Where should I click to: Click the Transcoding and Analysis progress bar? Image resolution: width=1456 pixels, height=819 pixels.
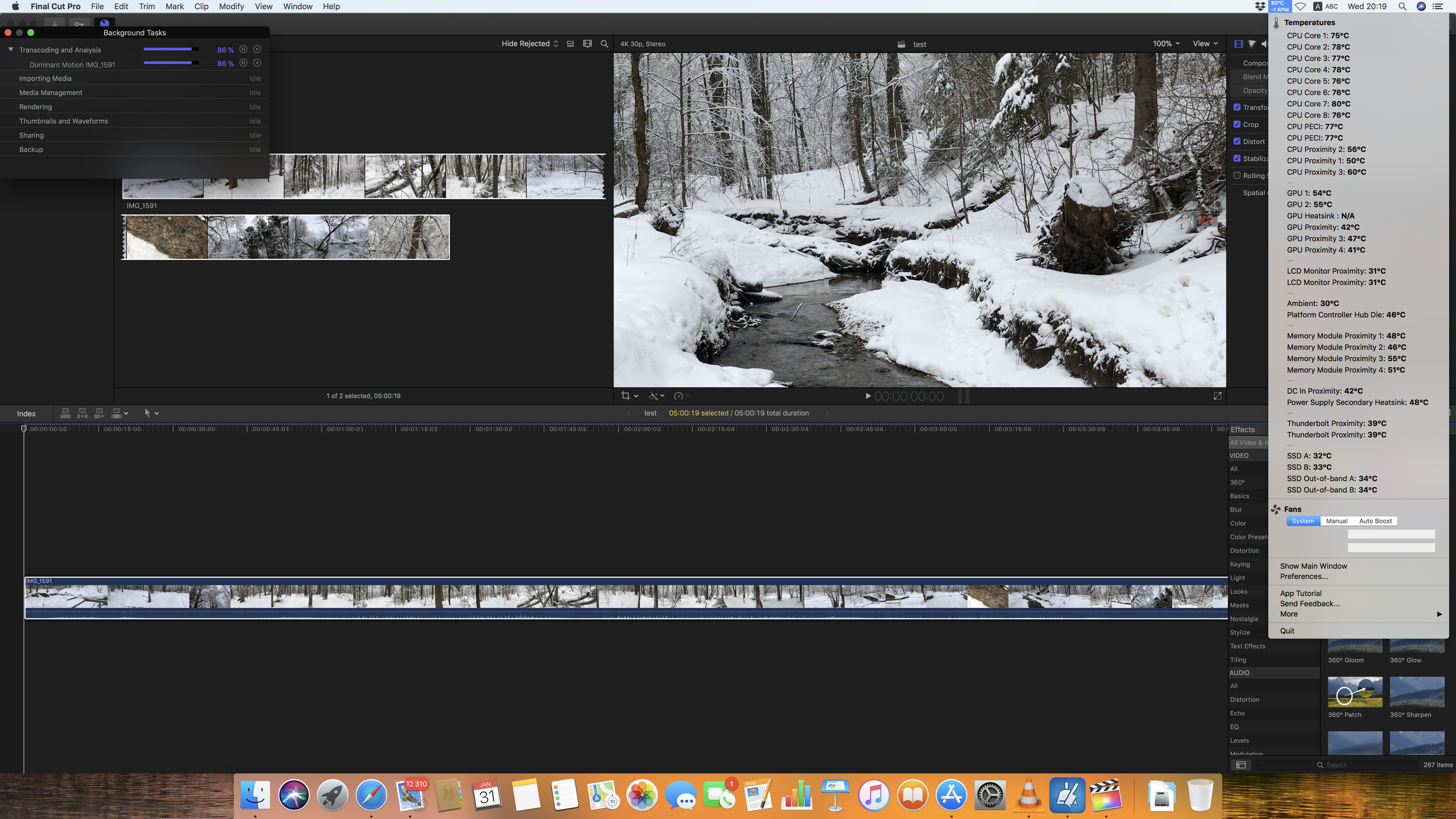[x=171, y=49]
